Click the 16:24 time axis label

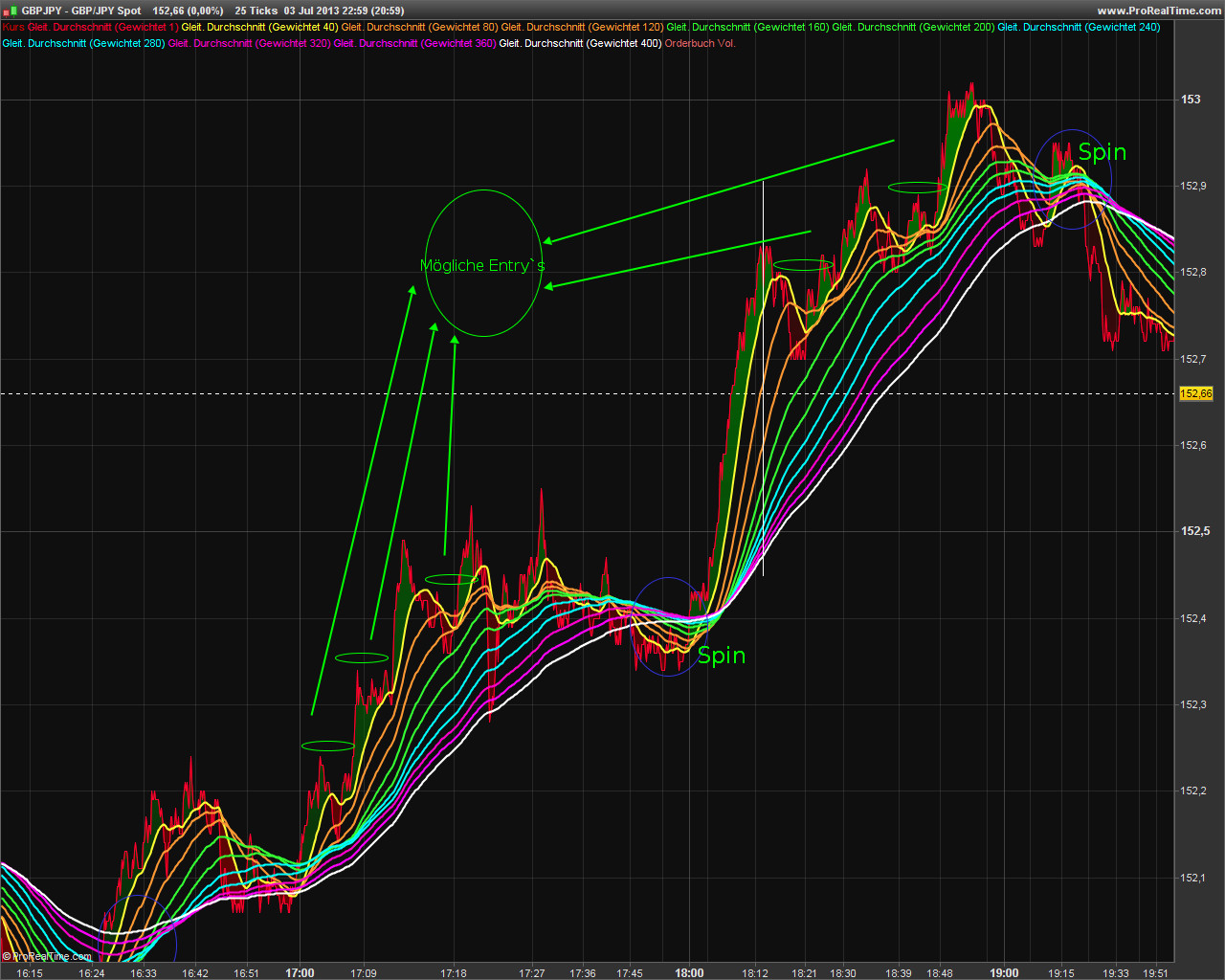[92, 973]
